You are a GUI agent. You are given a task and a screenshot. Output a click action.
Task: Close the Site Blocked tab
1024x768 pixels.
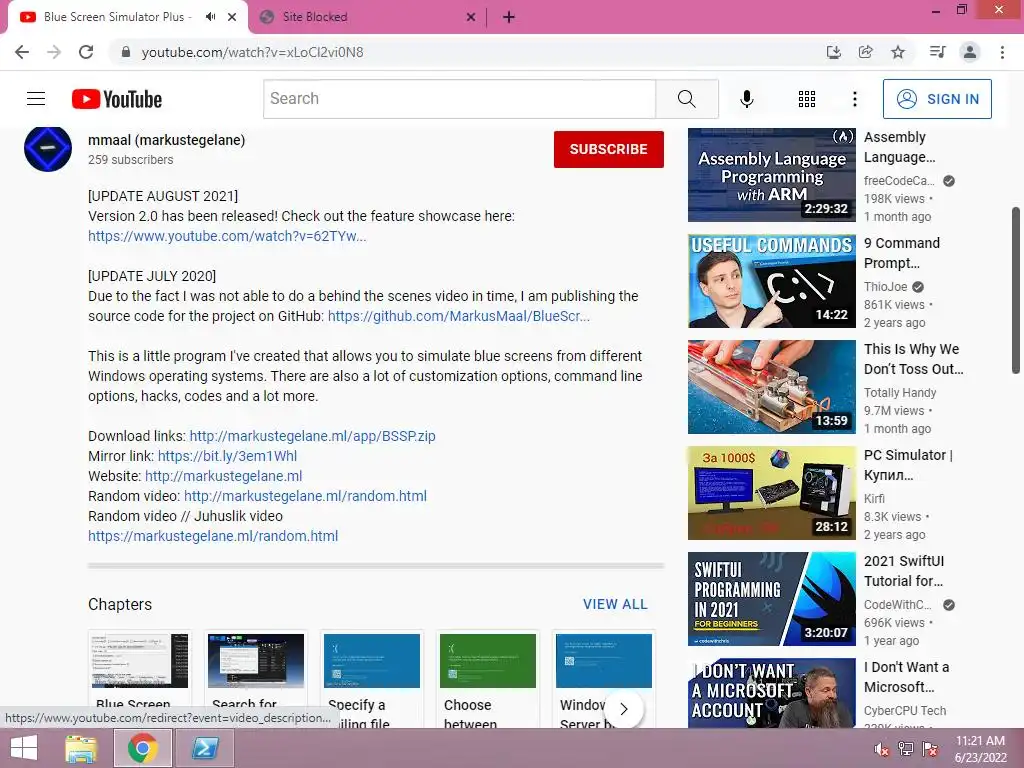tap(471, 17)
